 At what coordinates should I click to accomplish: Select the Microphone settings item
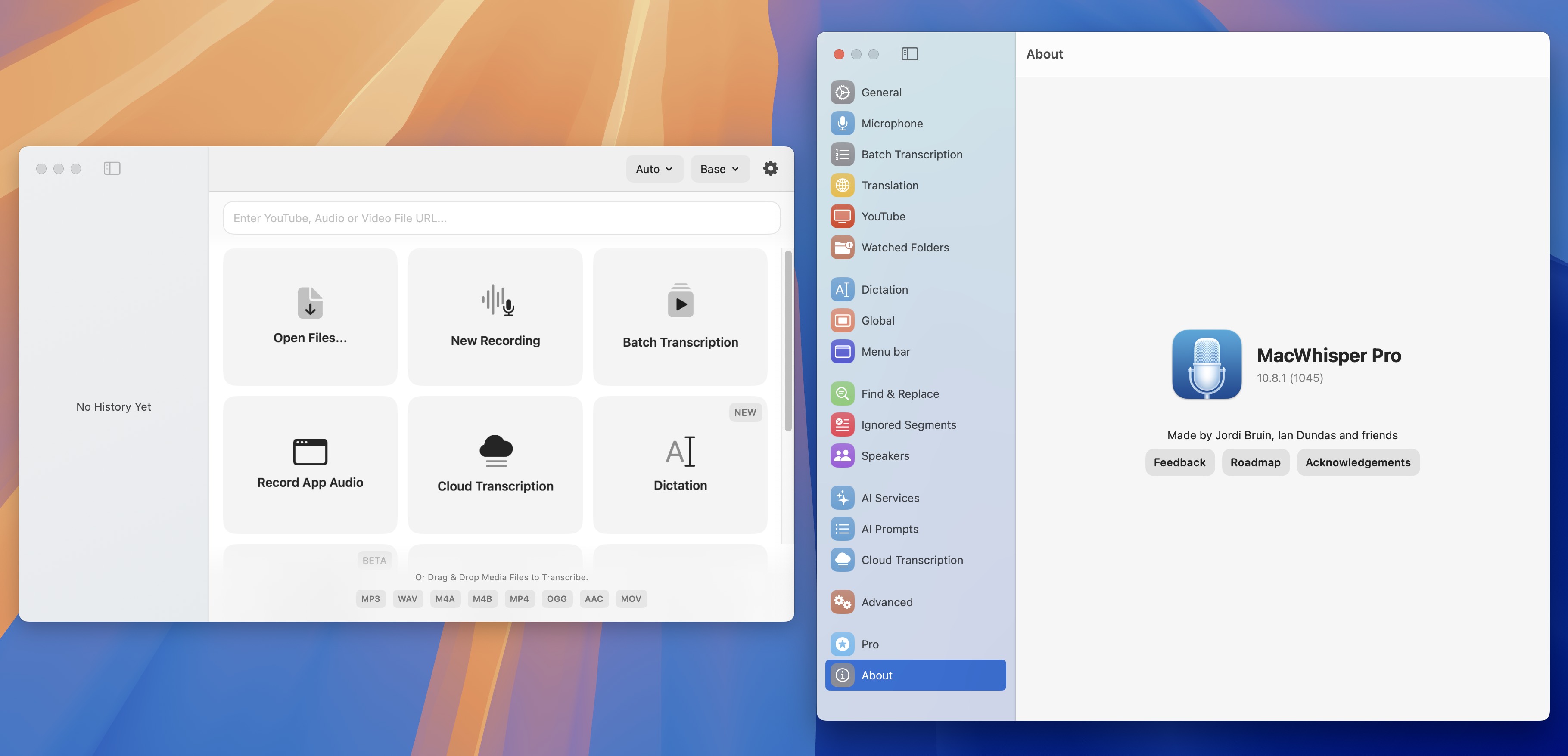[915, 124]
